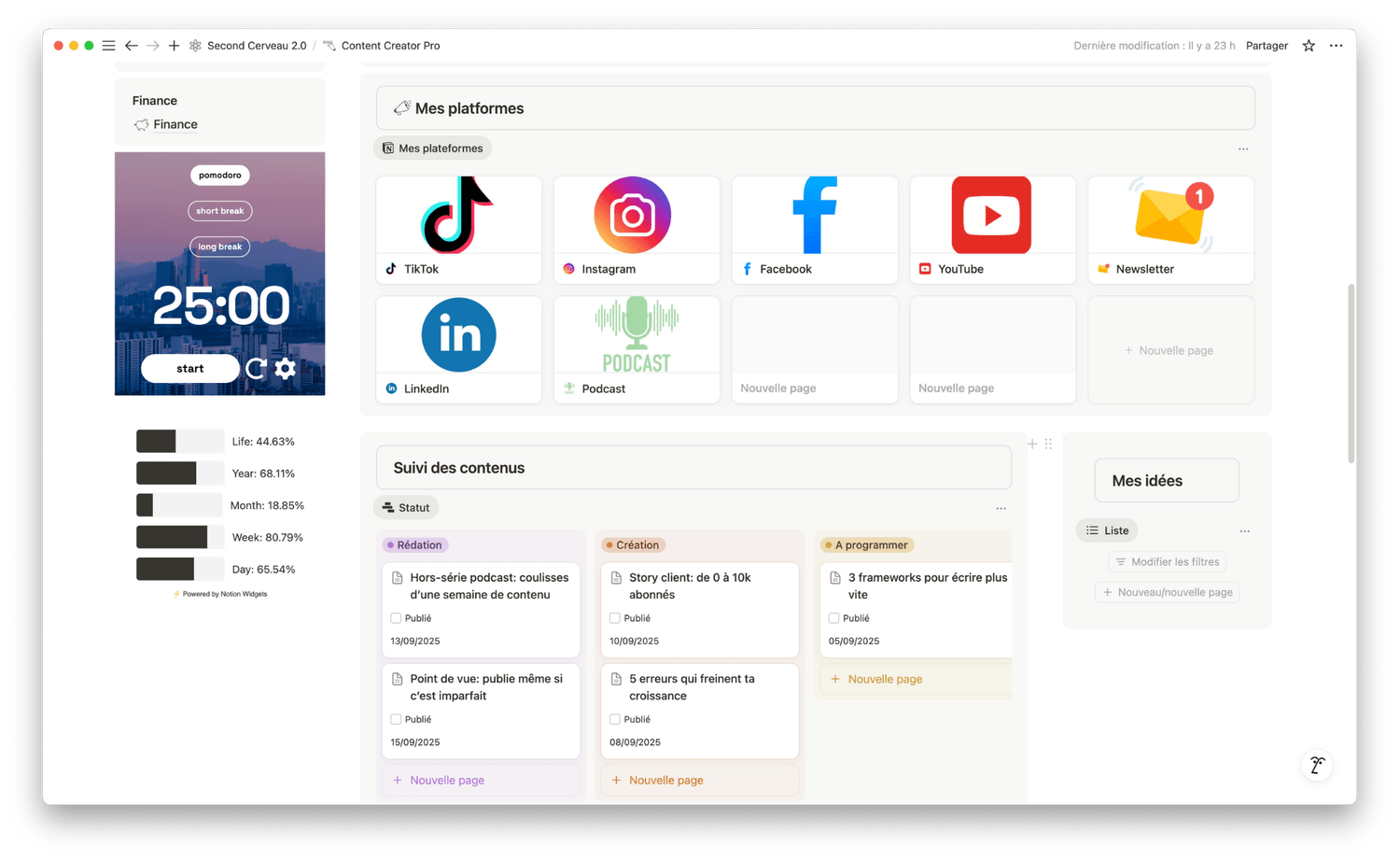The image size is (1400, 861).
Task: Switch to the Liste view tab
Action: 1107,530
